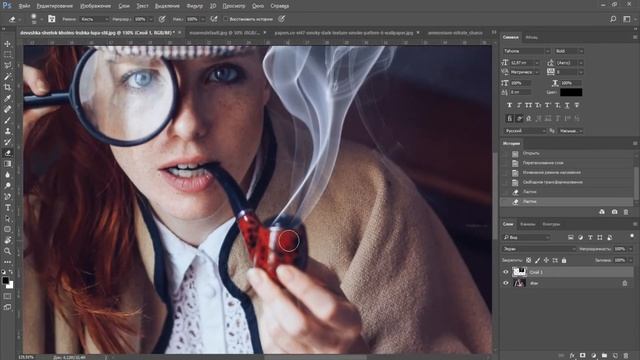Open the Изображение menu
The height and width of the screenshot is (360, 640).
pos(96,6)
